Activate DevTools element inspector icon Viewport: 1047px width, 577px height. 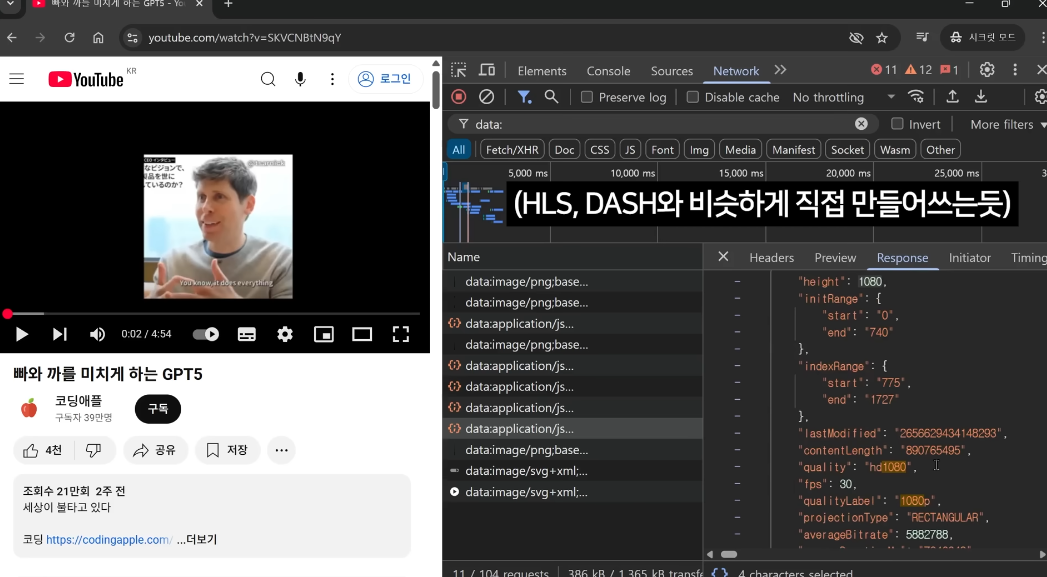tap(459, 70)
